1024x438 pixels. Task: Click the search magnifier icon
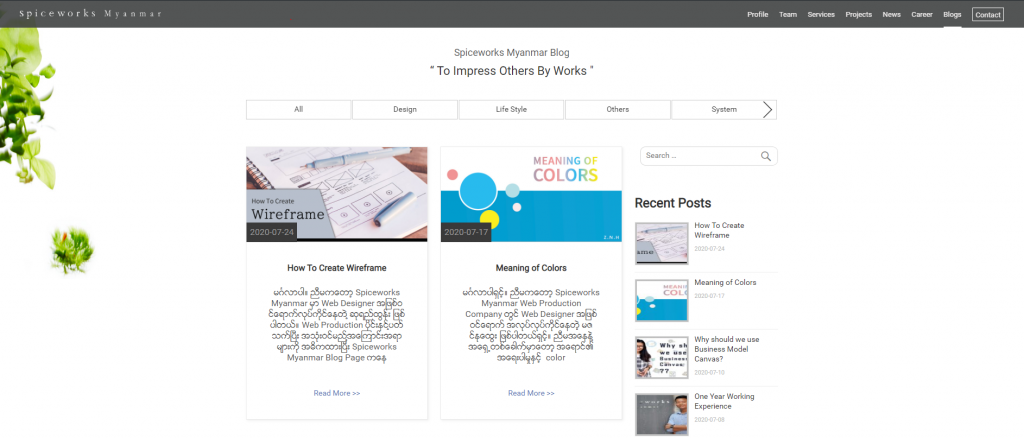766,156
